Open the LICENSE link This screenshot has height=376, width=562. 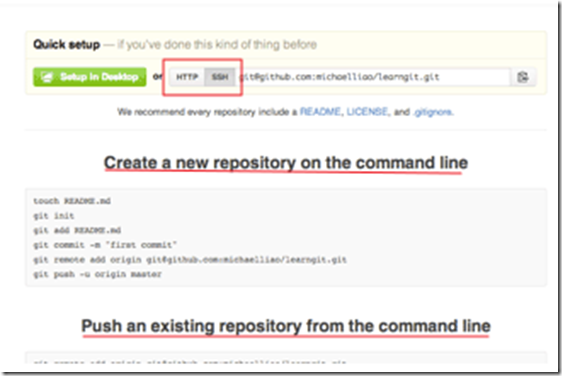click(x=367, y=112)
